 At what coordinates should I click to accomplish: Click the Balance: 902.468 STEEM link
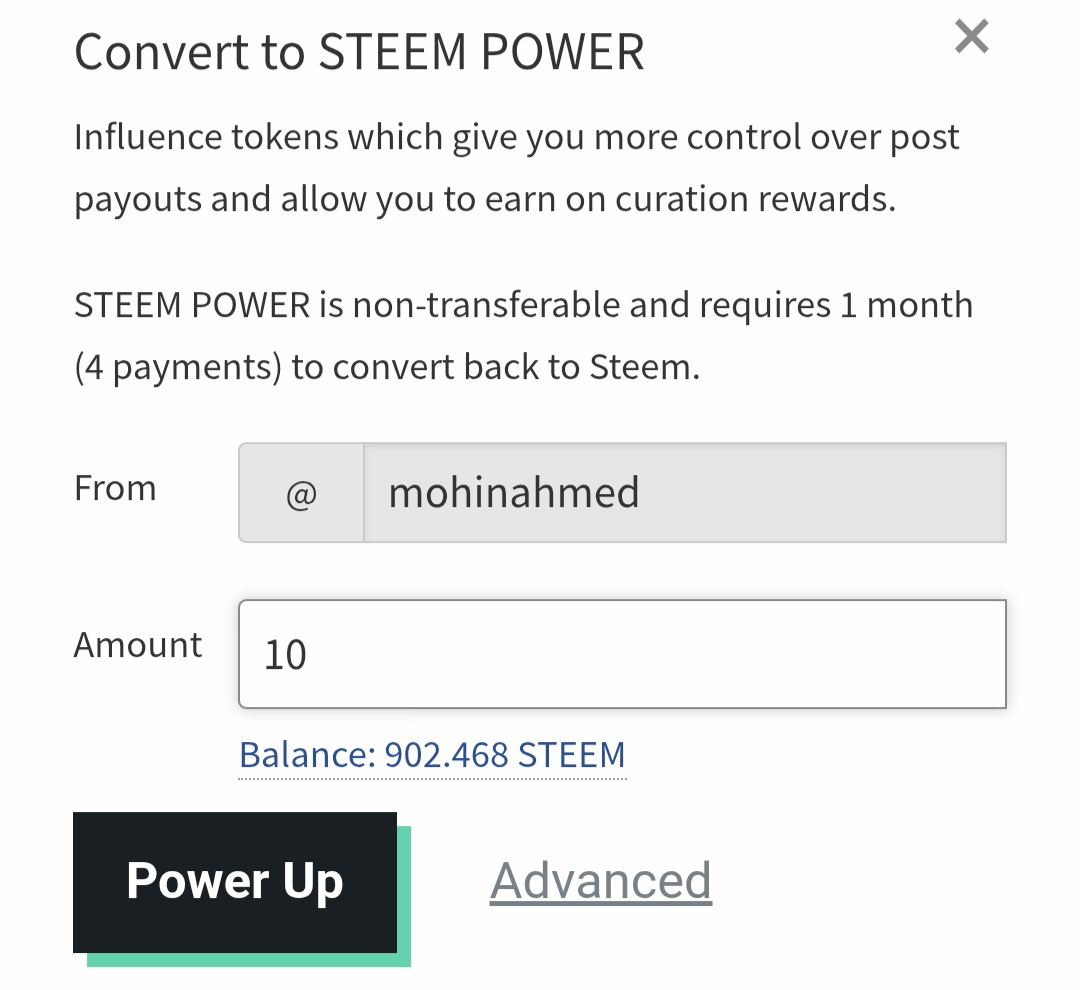tap(432, 754)
